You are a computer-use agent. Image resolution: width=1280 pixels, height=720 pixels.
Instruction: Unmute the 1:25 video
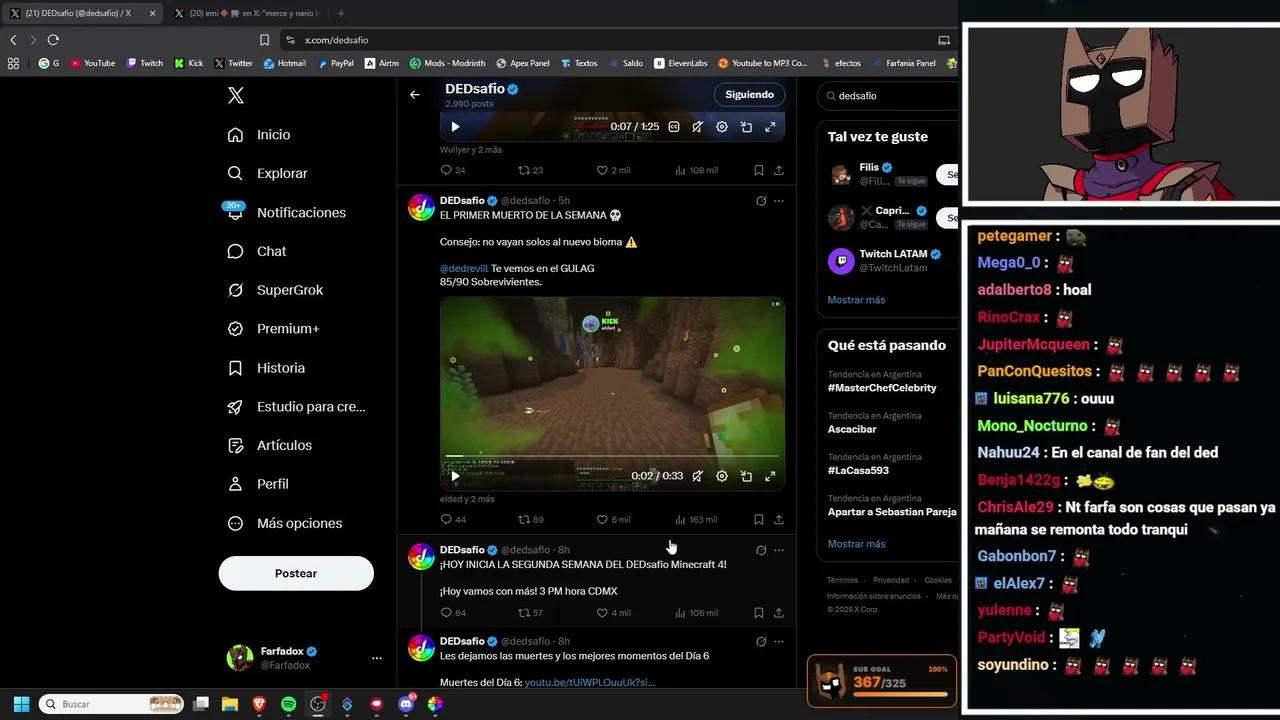click(x=698, y=127)
